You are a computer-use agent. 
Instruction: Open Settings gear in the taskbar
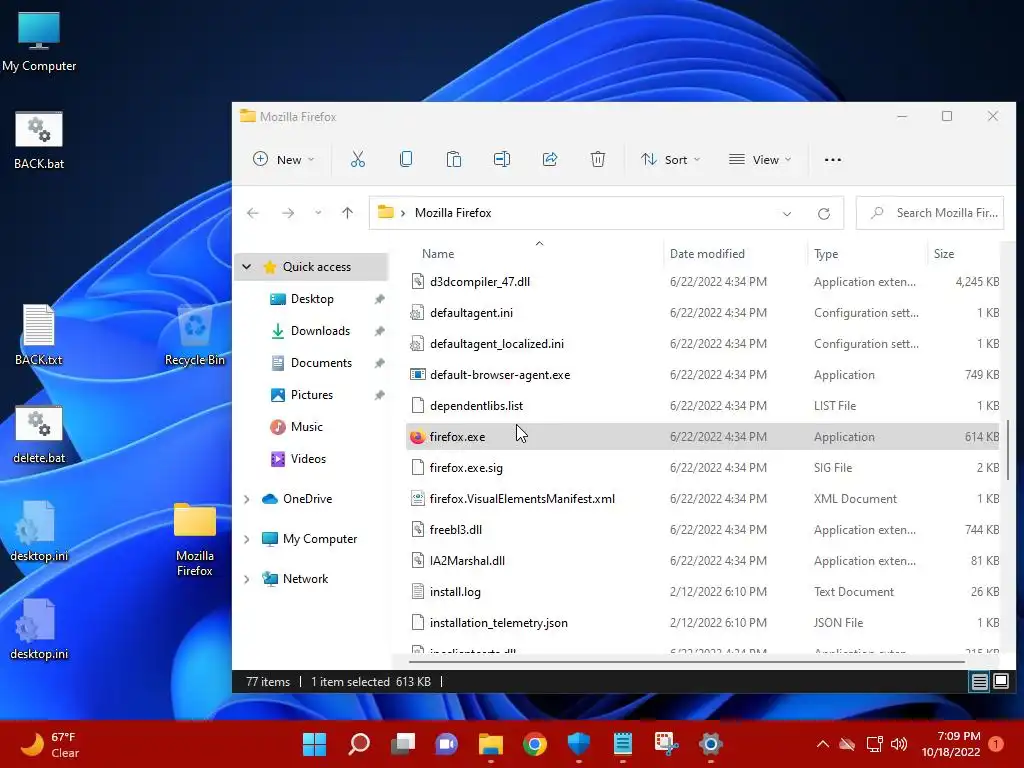click(711, 744)
